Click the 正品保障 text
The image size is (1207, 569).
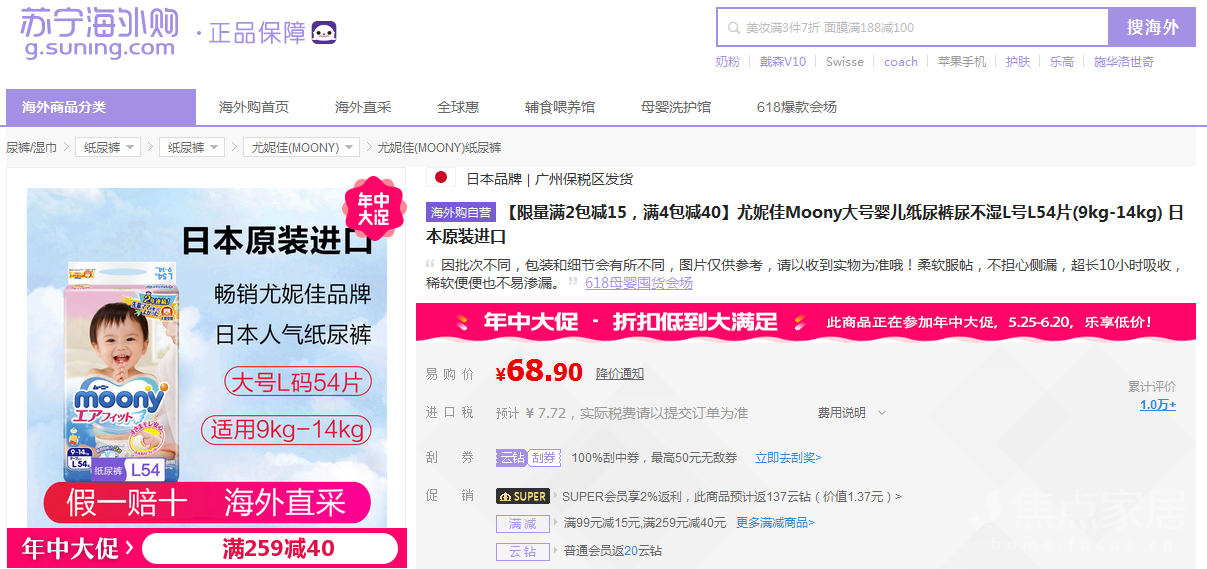257,33
